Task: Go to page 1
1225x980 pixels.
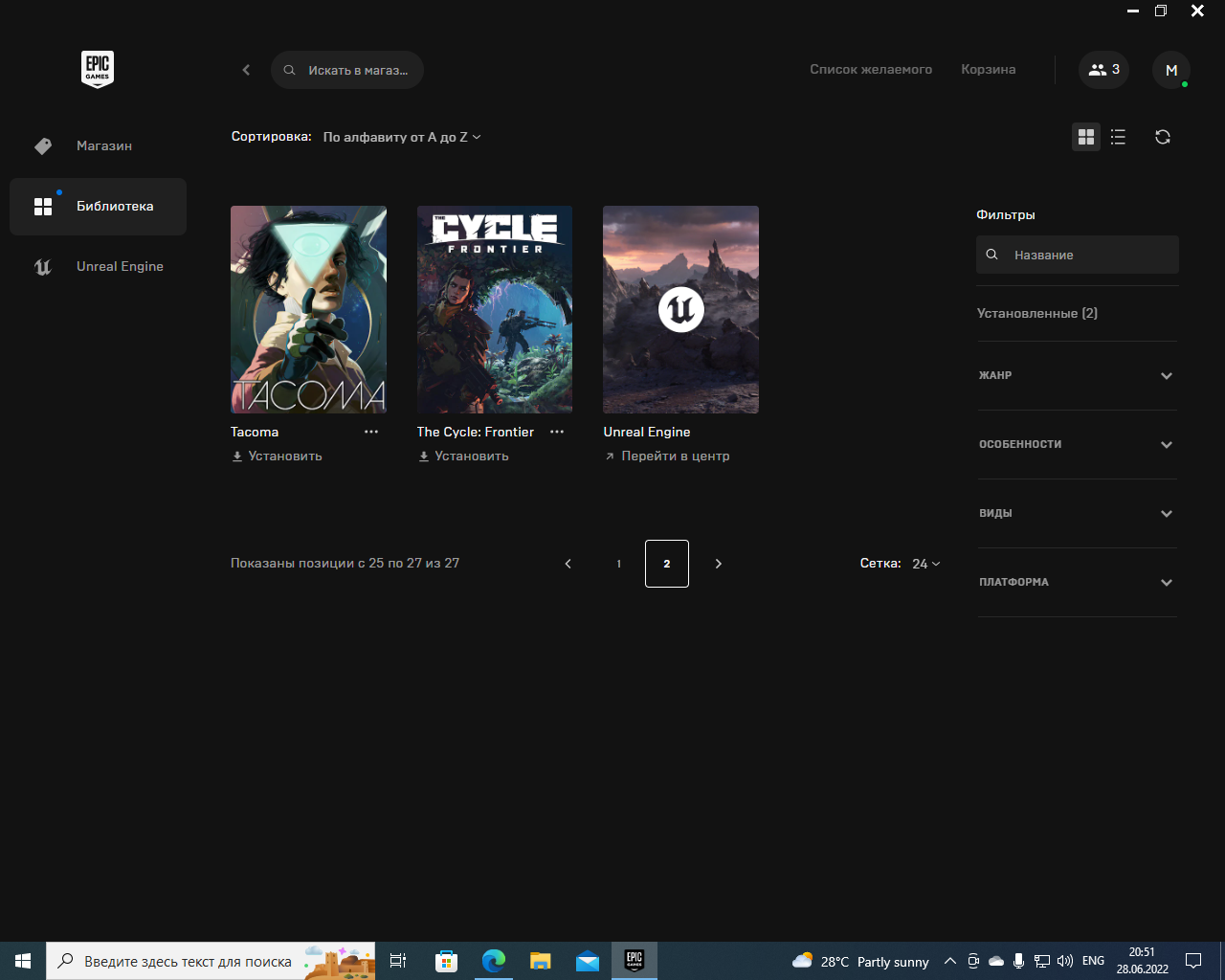Action: (x=619, y=564)
